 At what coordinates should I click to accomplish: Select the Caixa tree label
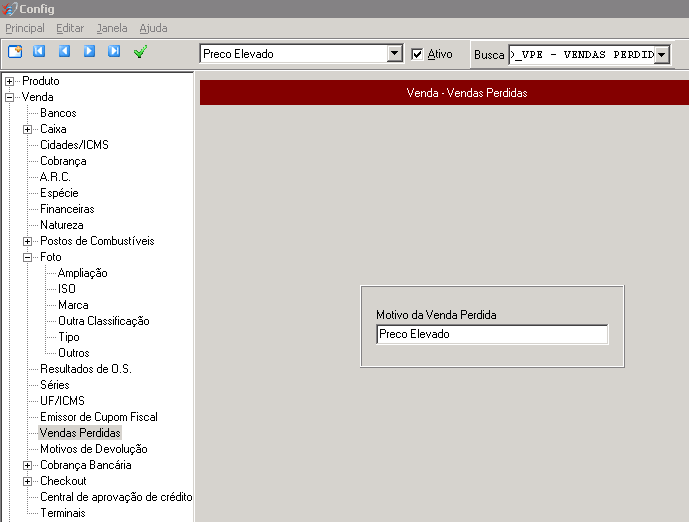53,129
